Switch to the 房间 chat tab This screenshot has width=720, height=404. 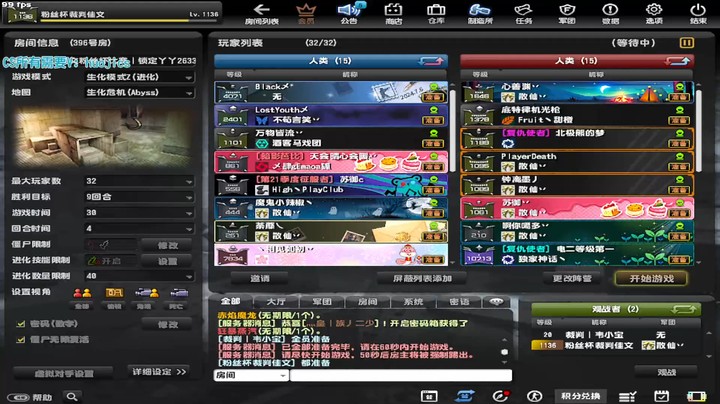[367, 302]
